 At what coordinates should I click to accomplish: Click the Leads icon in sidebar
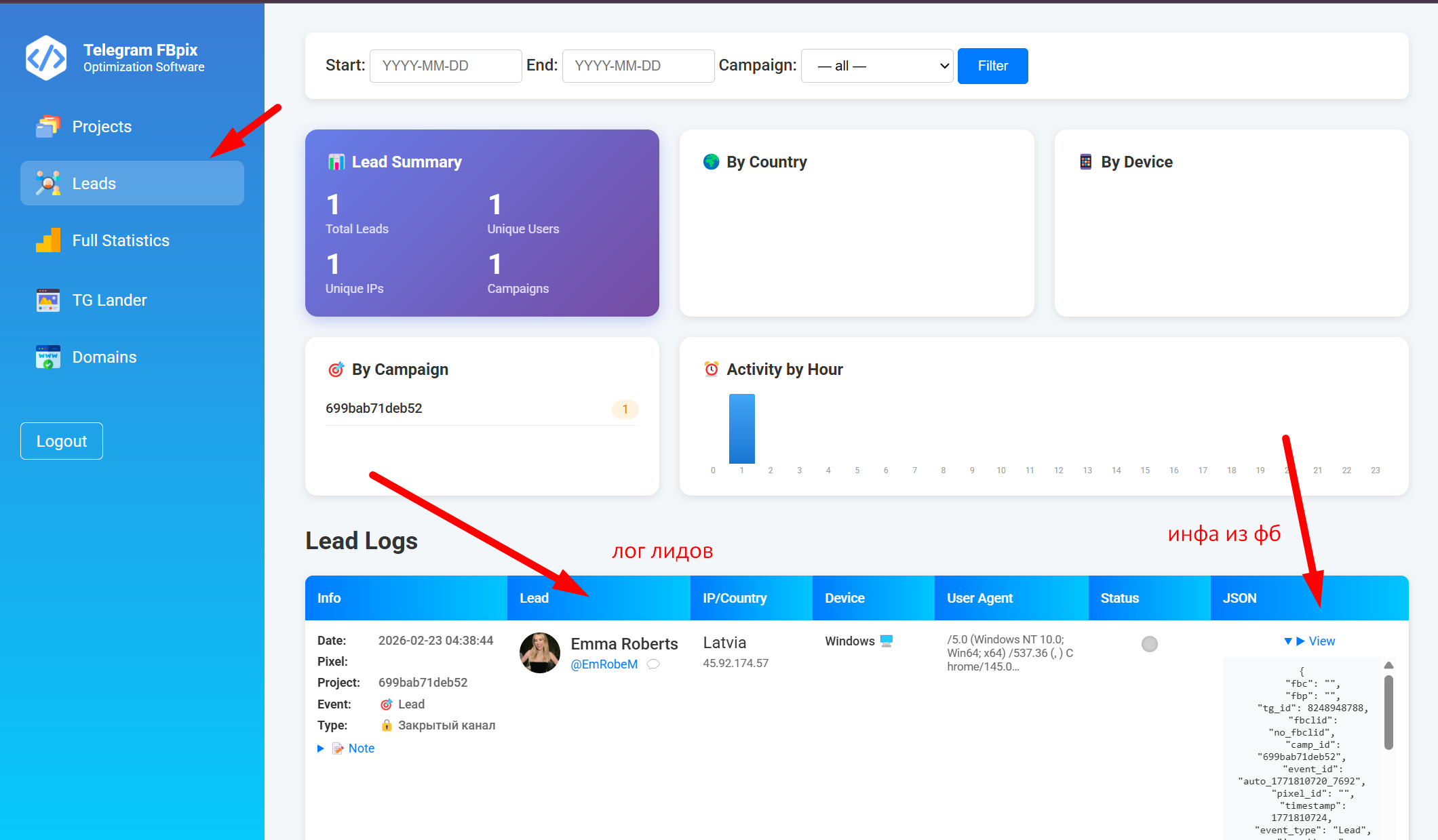48,184
